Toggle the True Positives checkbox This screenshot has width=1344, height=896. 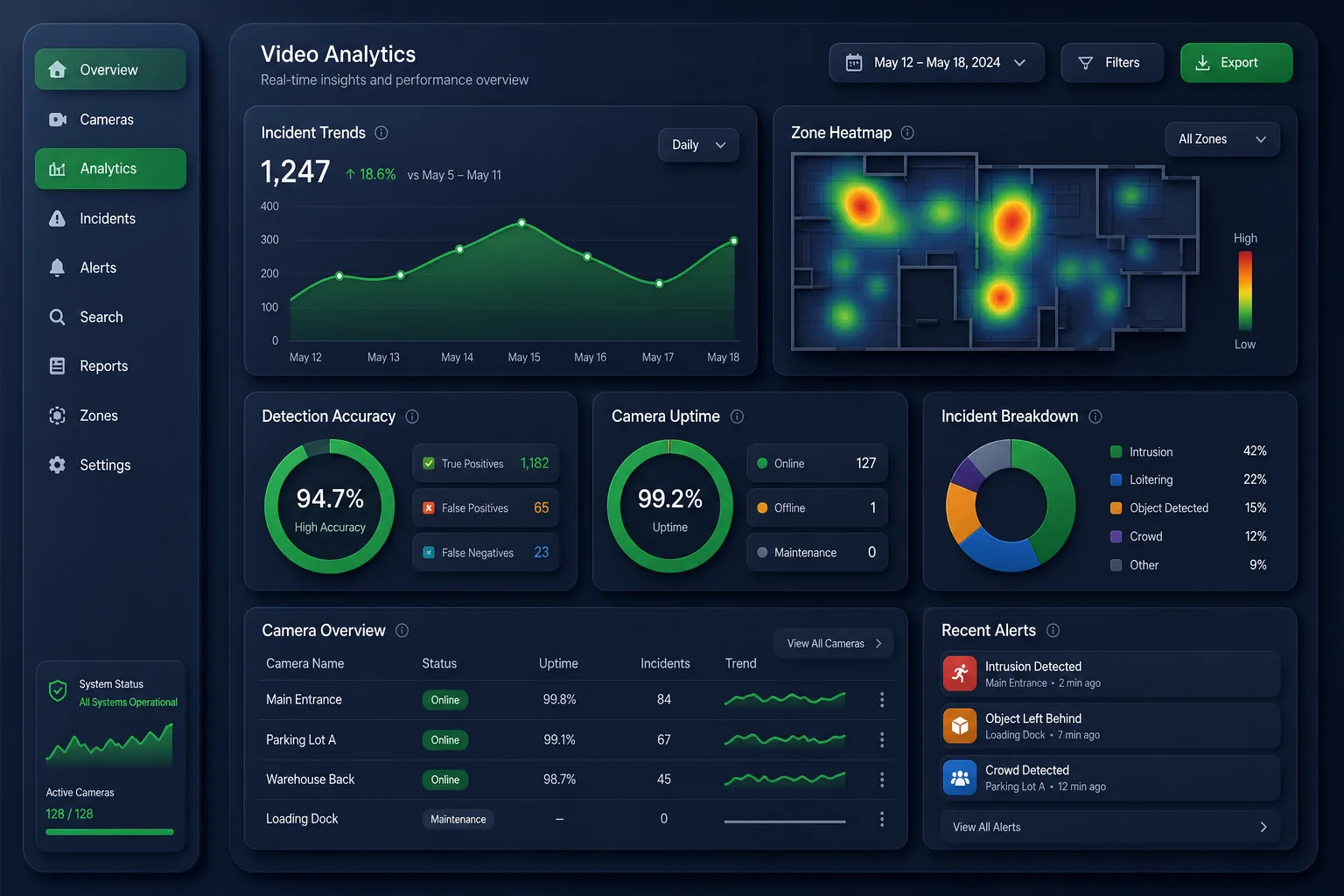(x=429, y=464)
